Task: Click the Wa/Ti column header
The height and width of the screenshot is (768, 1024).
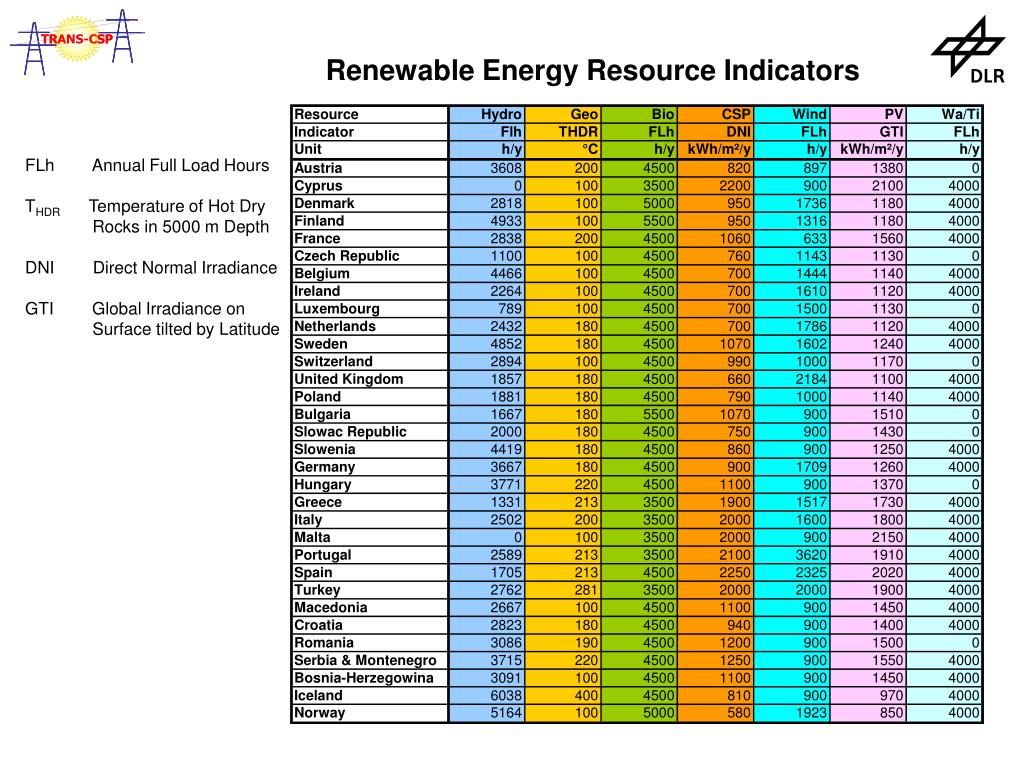Action: tap(944, 114)
